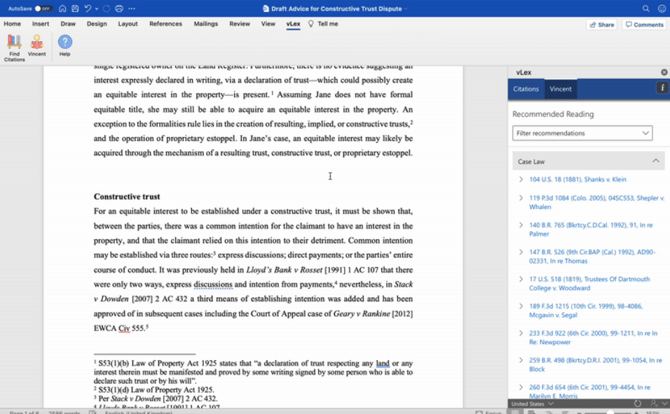670x414 pixels.
Task: Click the Find Citations ribbon icon
Action: pos(14,48)
